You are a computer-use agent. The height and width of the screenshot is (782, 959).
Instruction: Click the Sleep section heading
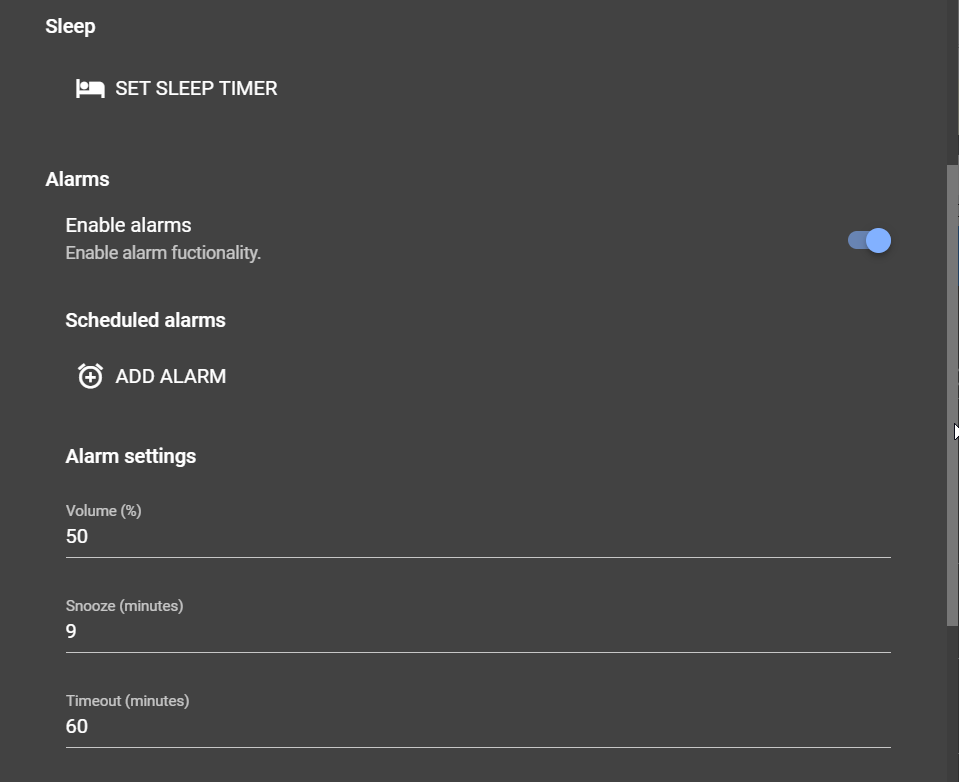coord(70,26)
